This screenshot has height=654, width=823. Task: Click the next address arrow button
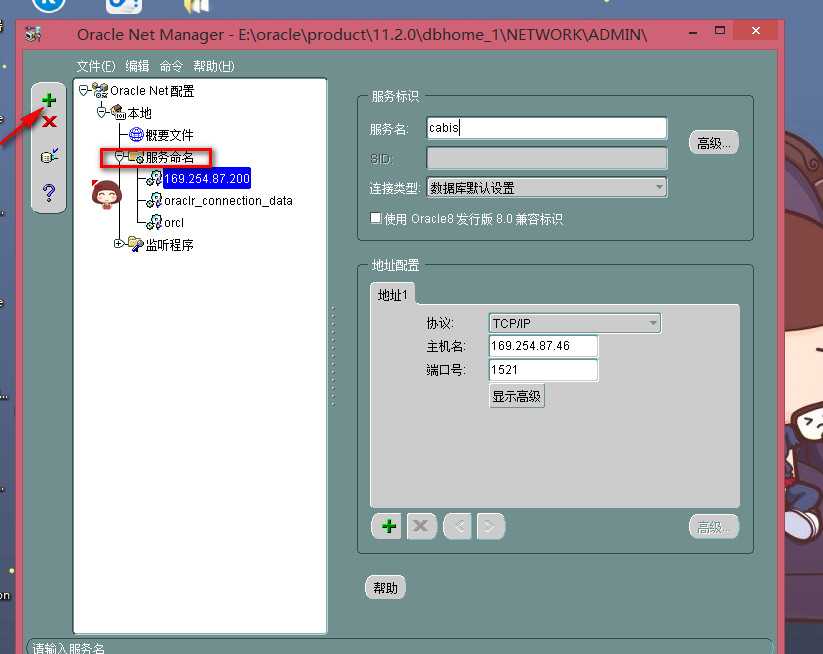[x=490, y=526]
